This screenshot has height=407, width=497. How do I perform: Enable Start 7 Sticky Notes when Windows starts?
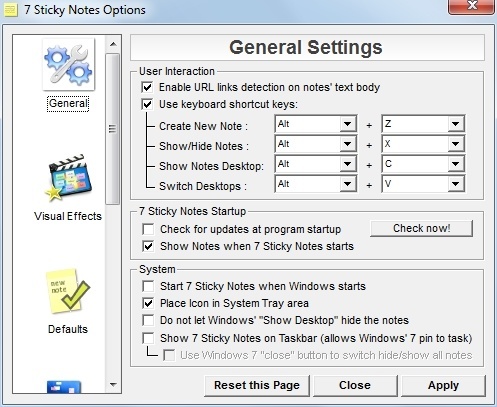148,286
